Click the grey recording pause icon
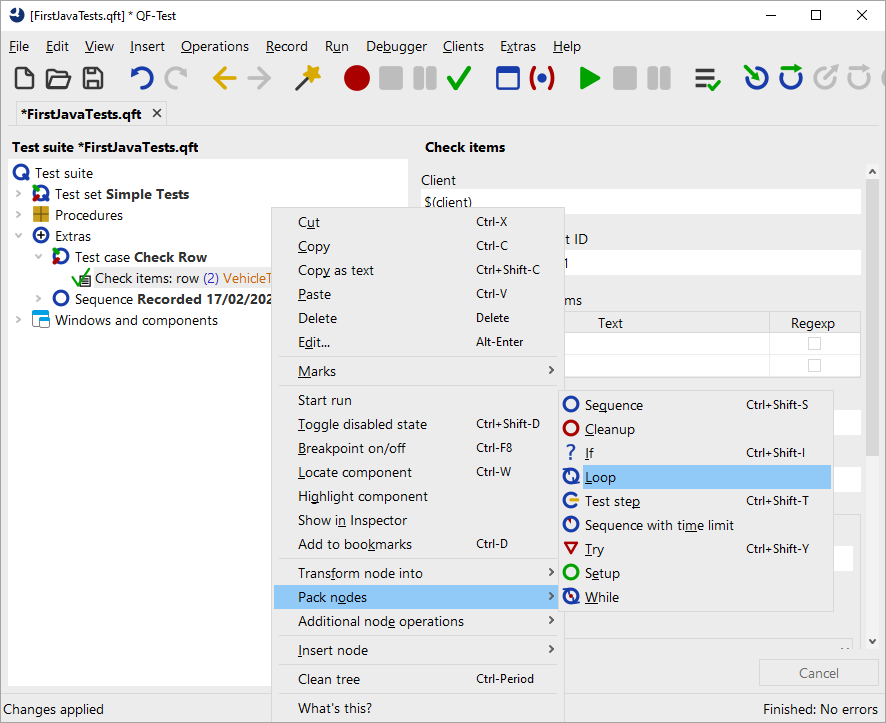 click(425, 78)
